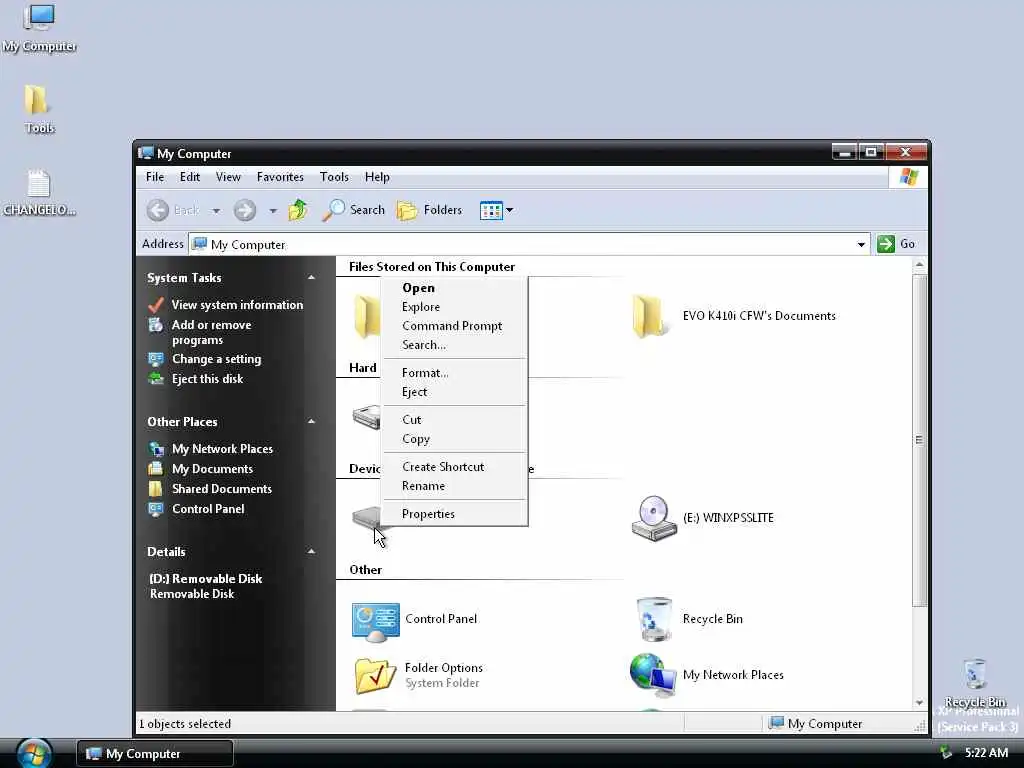Viewport: 1024px width, 768px height.
Task: Click Eject this disk task
Action: tap(207, 379)
